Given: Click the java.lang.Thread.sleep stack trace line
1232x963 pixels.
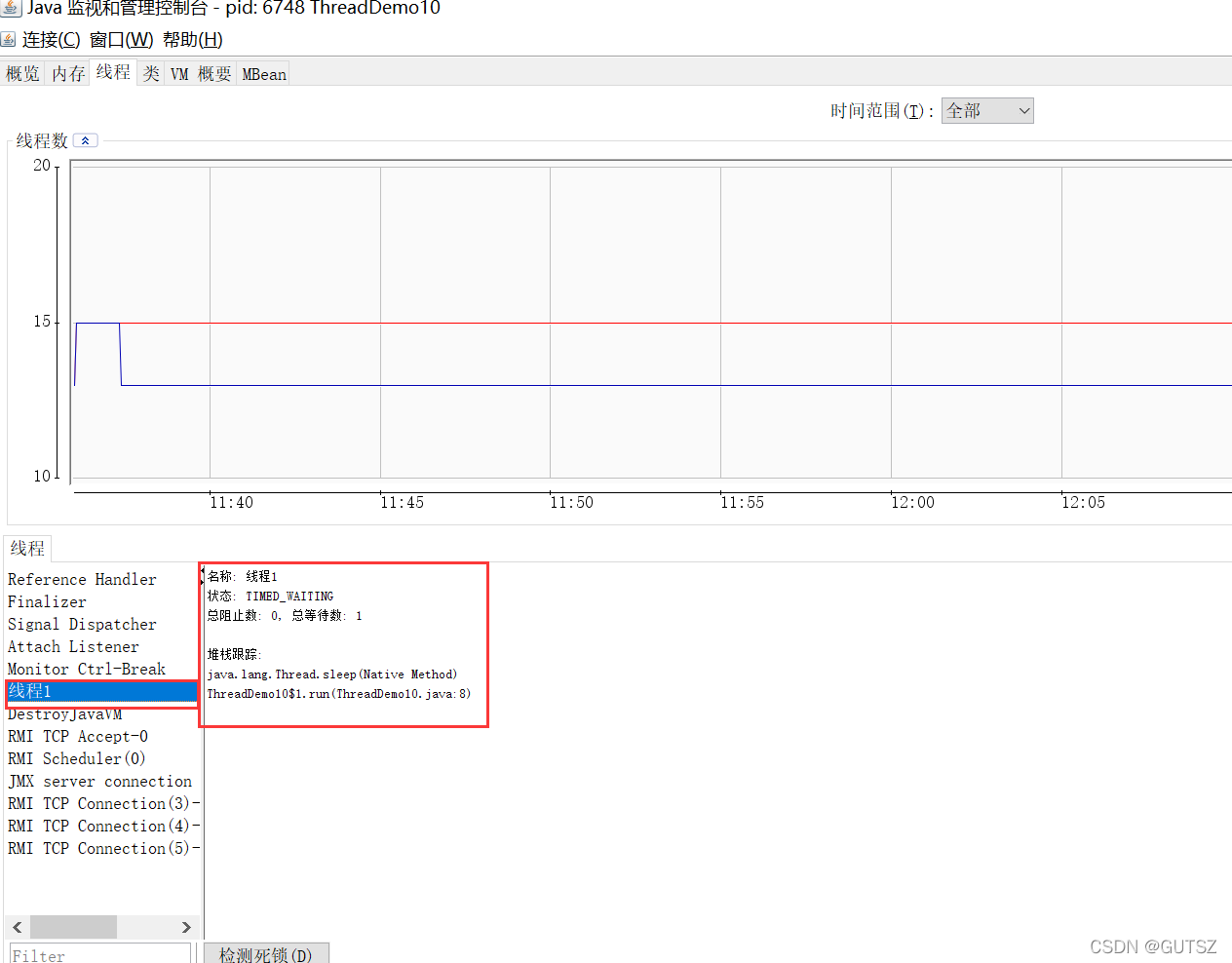Looking at the screenshot, I should pos(332,674).
